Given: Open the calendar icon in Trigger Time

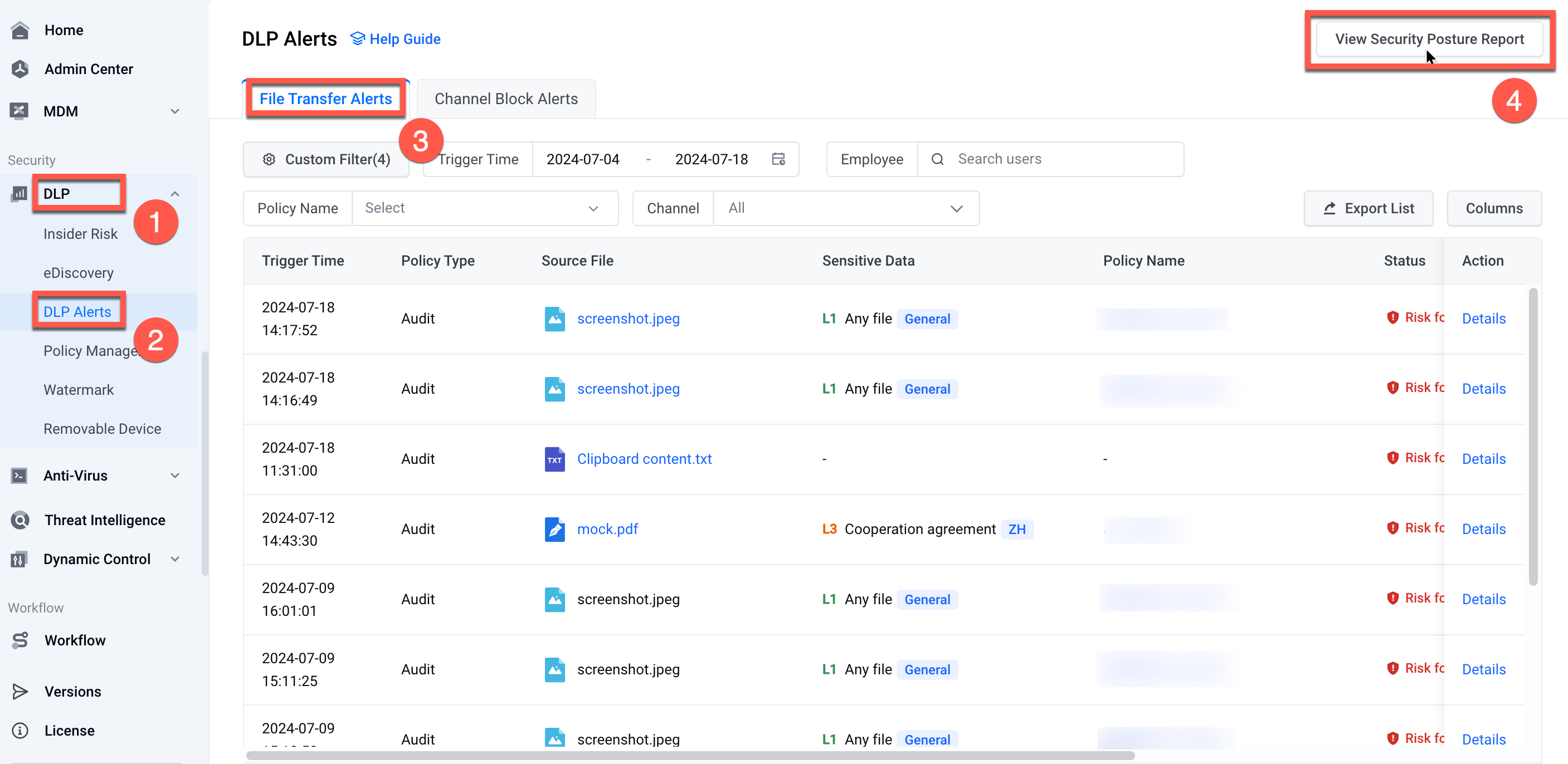Looking at the screenshot, I should [778, 159].
